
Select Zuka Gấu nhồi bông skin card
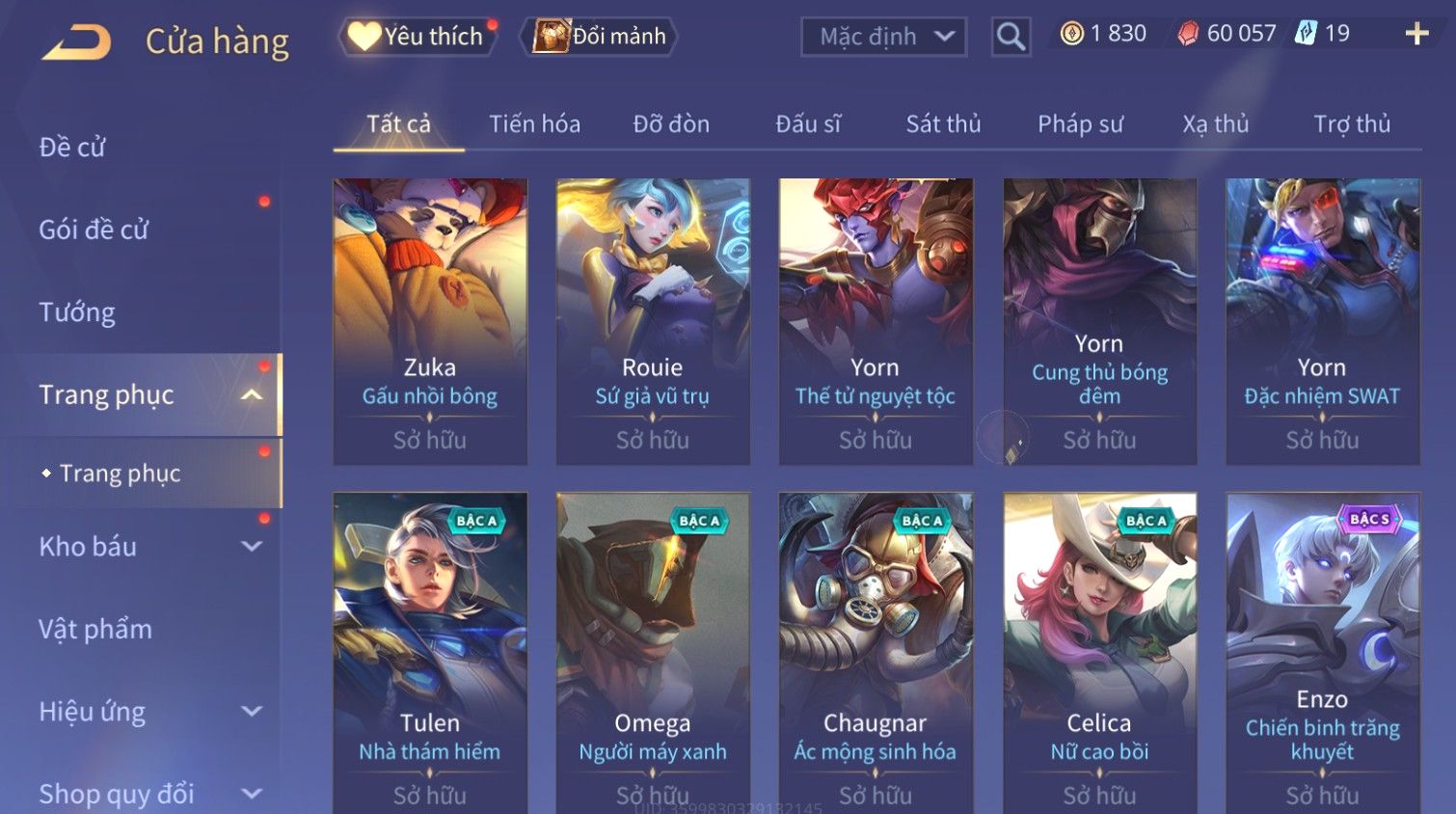(x=430, y=321)
